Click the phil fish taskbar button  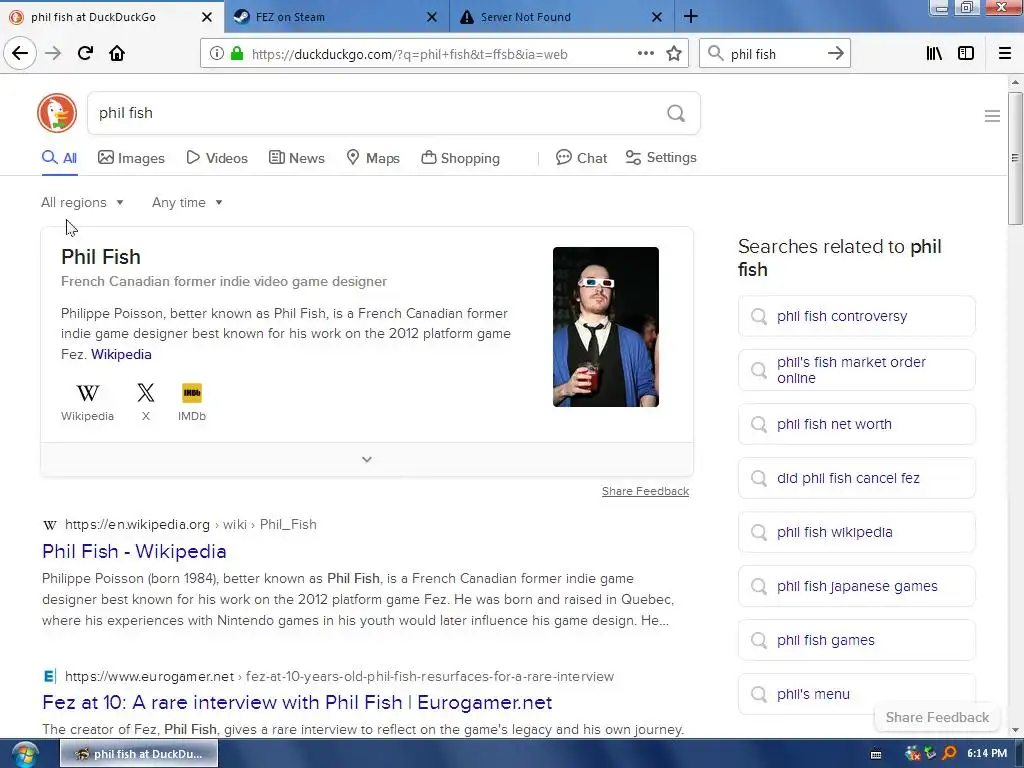(139, 754)
